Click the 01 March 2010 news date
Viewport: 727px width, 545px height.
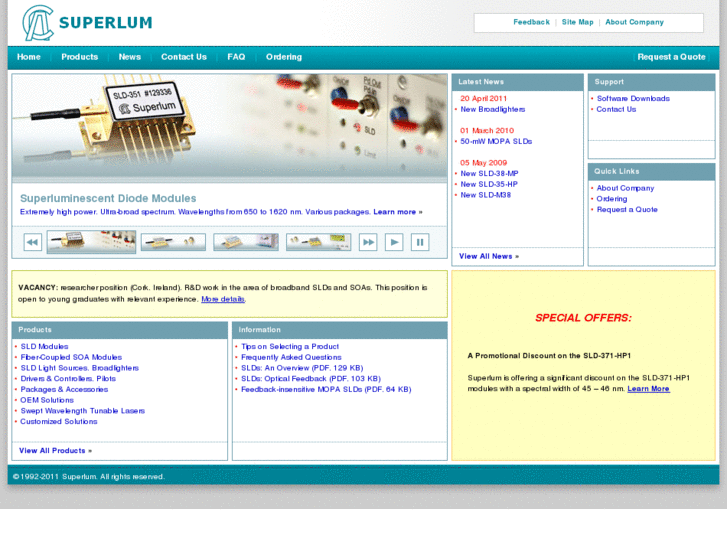(x=487, y=131)
